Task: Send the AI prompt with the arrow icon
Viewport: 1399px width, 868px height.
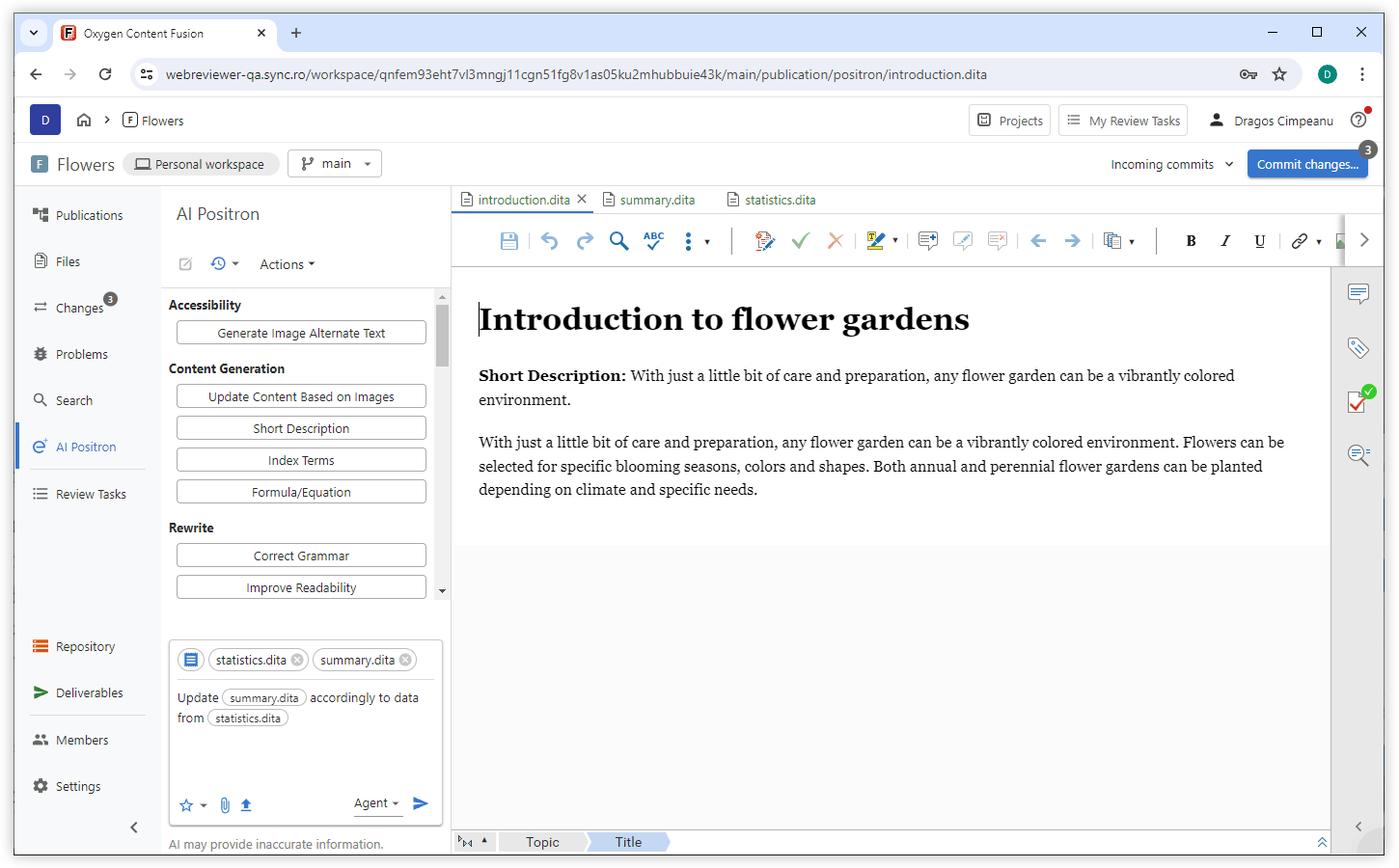Action: (421, 803)
